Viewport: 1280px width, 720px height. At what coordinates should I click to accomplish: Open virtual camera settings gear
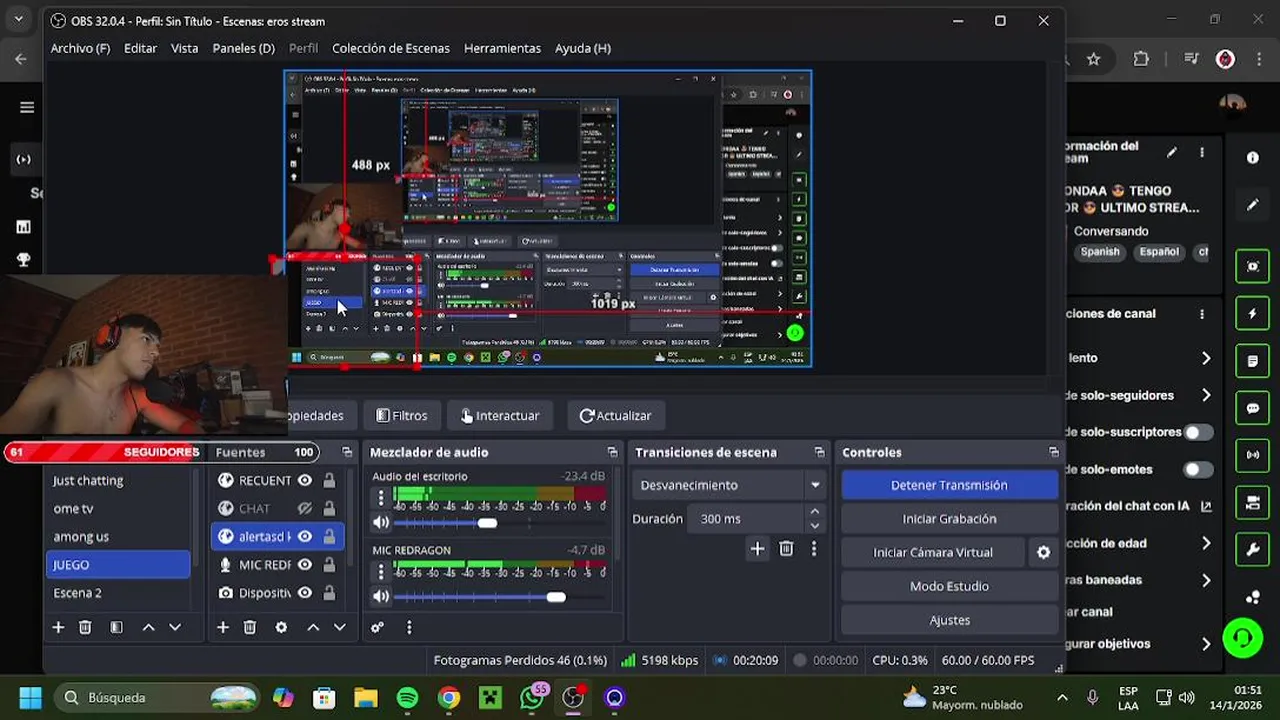pos(1043,552)
